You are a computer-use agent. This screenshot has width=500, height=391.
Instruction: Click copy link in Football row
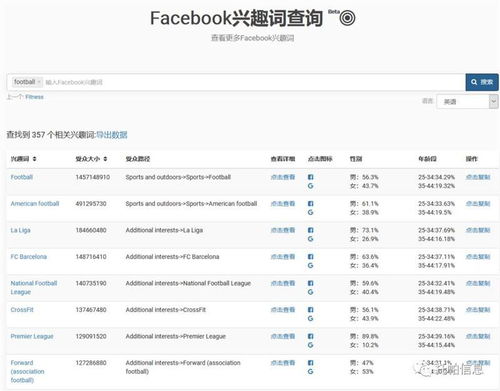pyautogui.click(x=478, y=177)
